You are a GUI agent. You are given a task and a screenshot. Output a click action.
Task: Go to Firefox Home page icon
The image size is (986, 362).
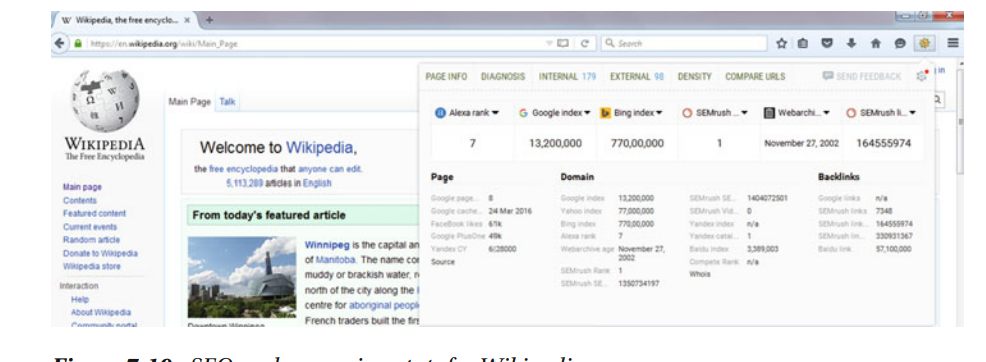(x=875, y=43)
